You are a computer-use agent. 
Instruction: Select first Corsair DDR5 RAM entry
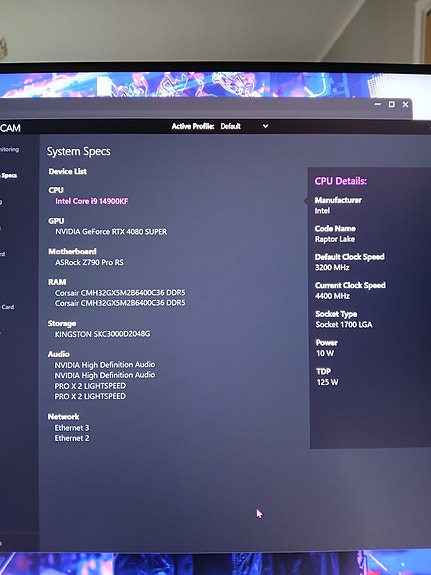pos(120,293)
